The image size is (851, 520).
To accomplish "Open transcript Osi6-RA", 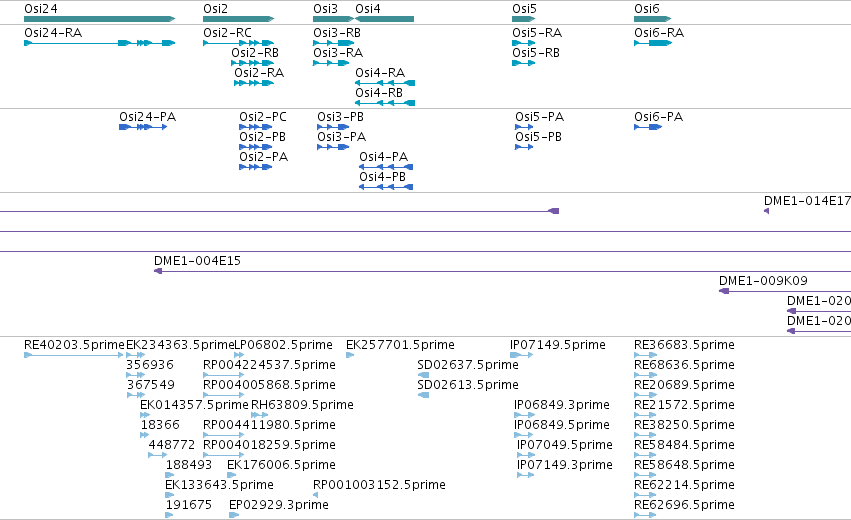I will (653, 43).
